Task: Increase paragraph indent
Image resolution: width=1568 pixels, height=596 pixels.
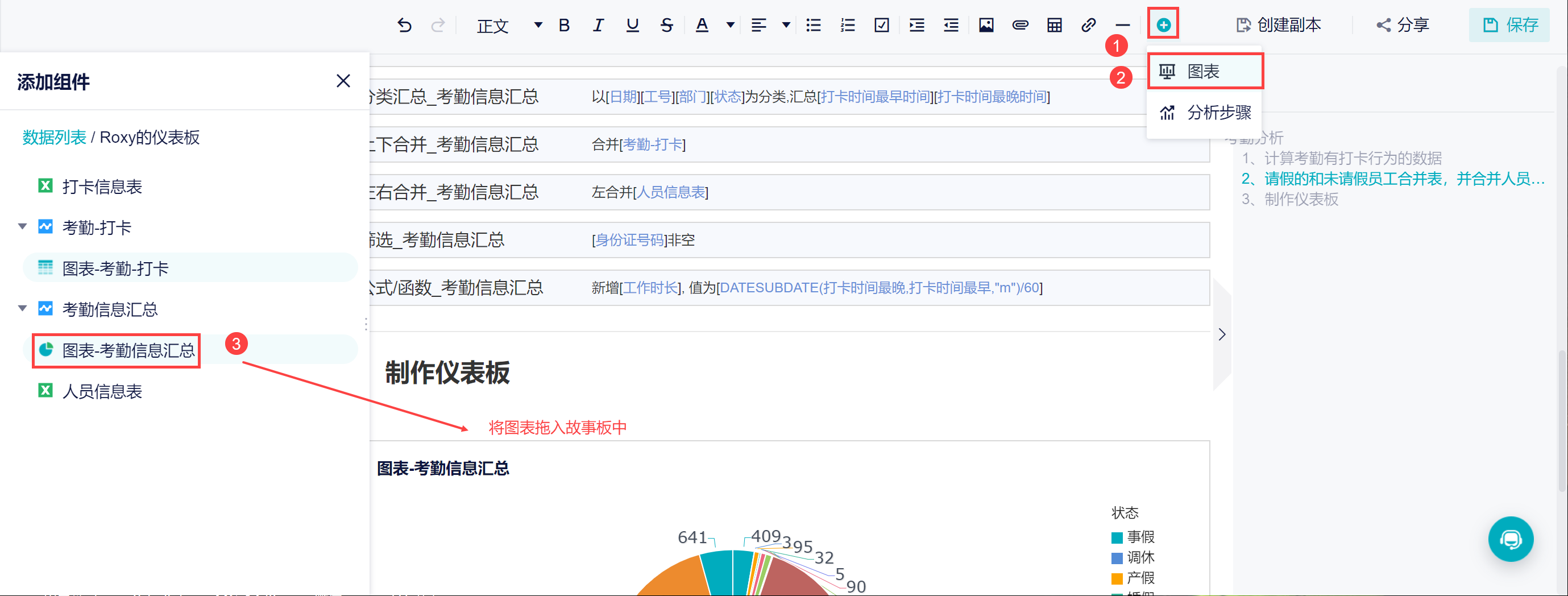Action: (x=916, y=25)
